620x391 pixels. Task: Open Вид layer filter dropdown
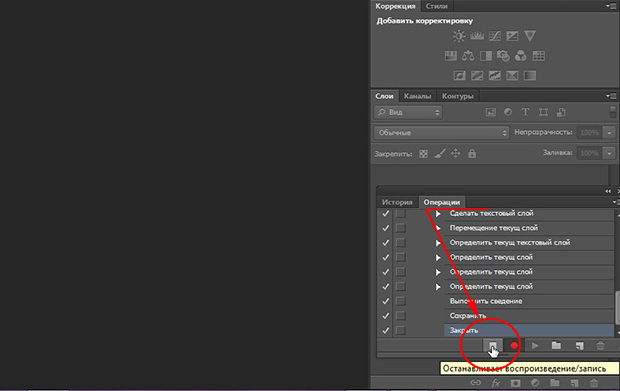pyautogui.click(x=408, y=112)
